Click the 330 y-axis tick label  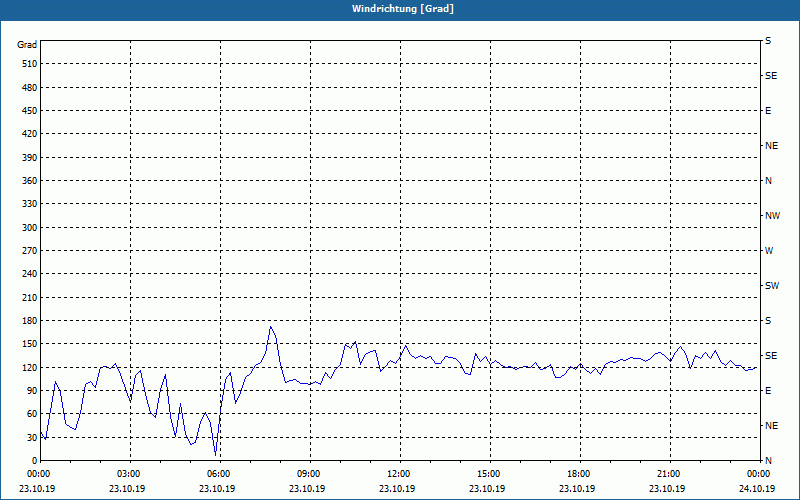[30, 204]
